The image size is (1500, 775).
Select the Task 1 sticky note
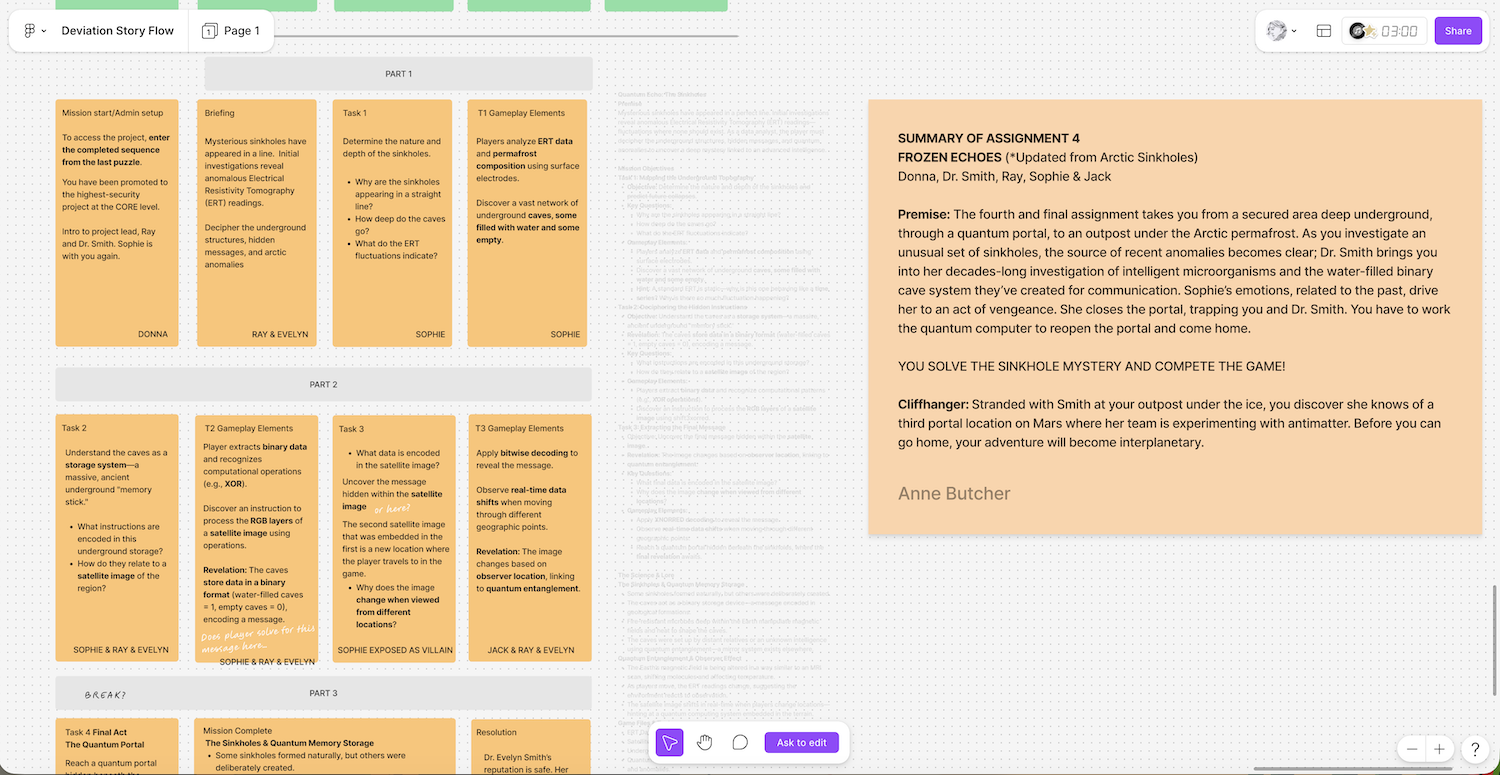[393, 223]
